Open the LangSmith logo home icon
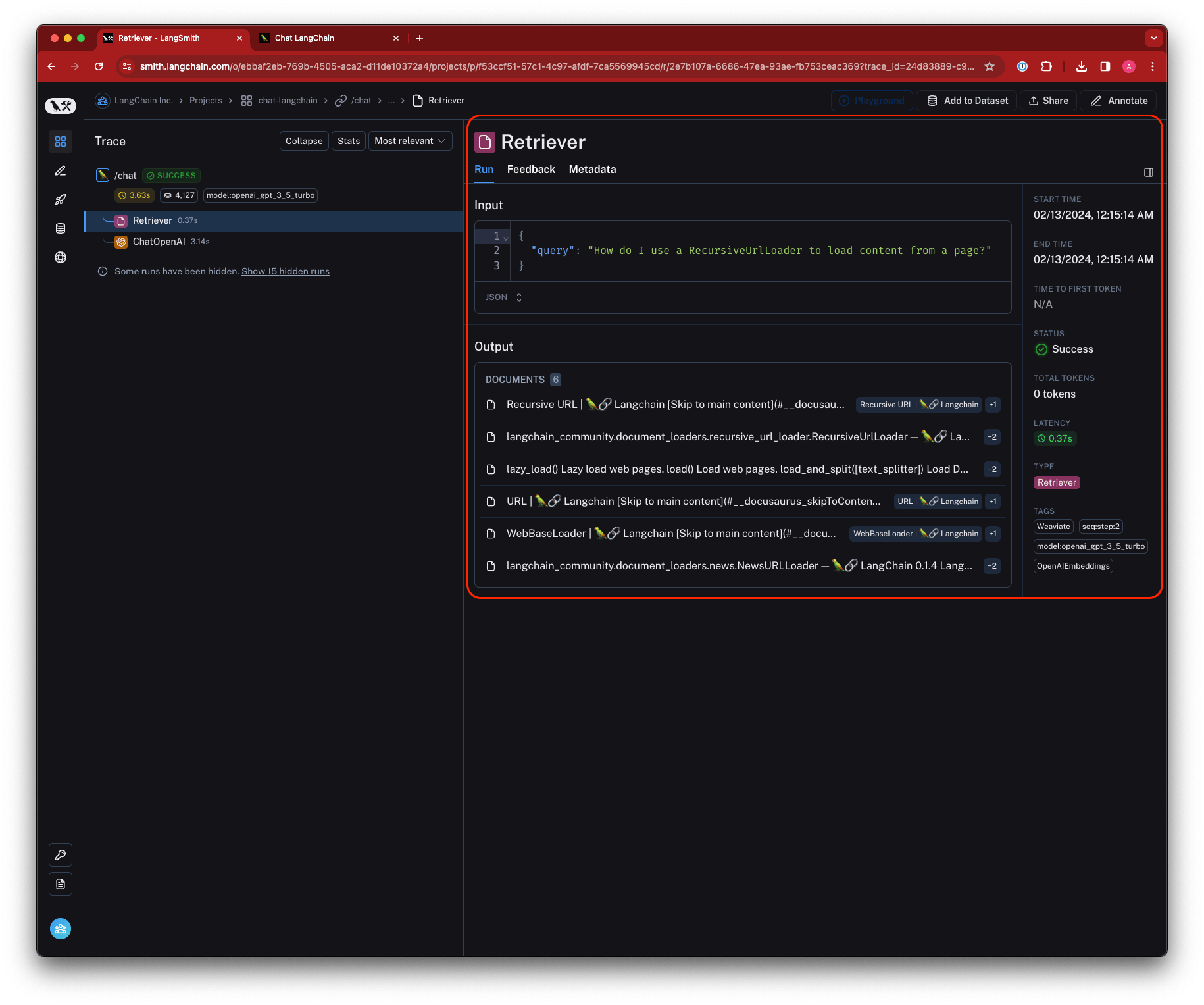The width and height of the screenshot is (1204, 1005). tap(61, 105)
